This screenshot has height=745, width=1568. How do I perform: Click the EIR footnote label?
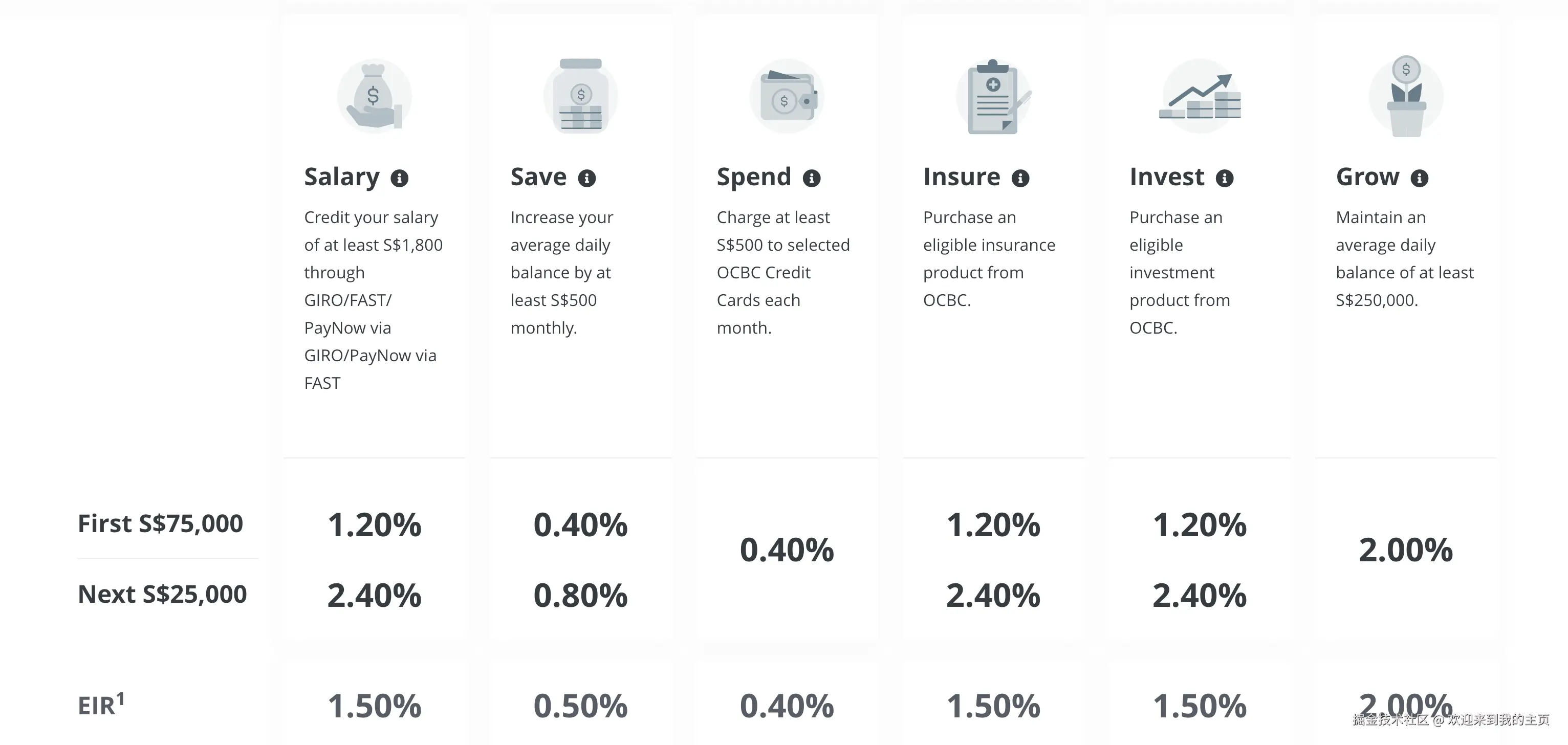point(101,705)
